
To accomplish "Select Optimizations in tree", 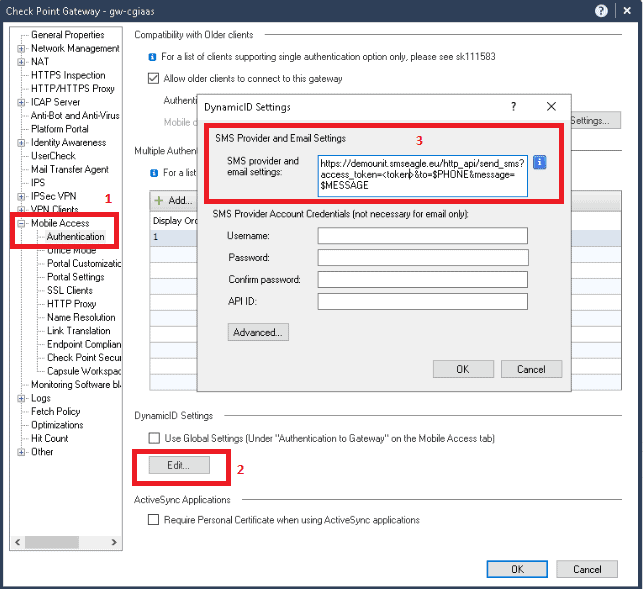I will 57,425.
